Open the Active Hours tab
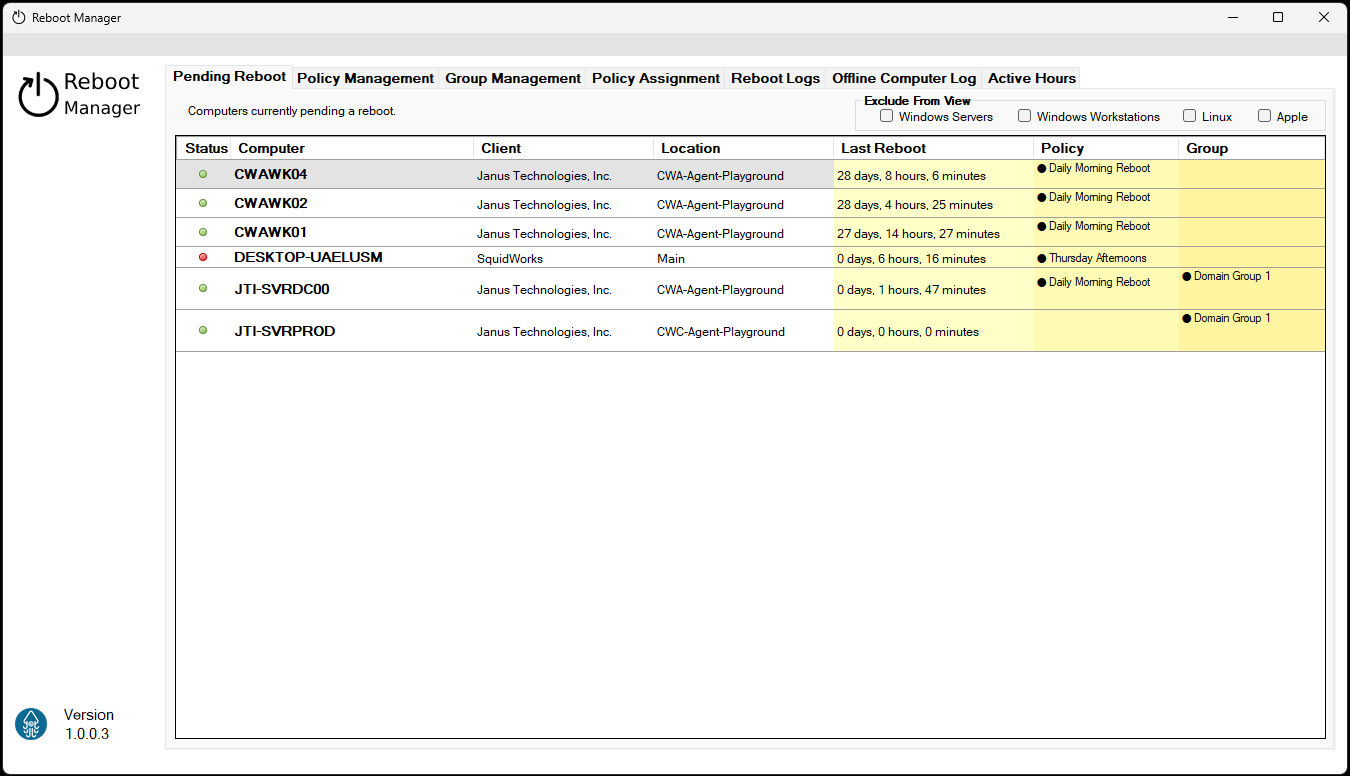The image size is (1350, 776). click(x=1032, y=78)
